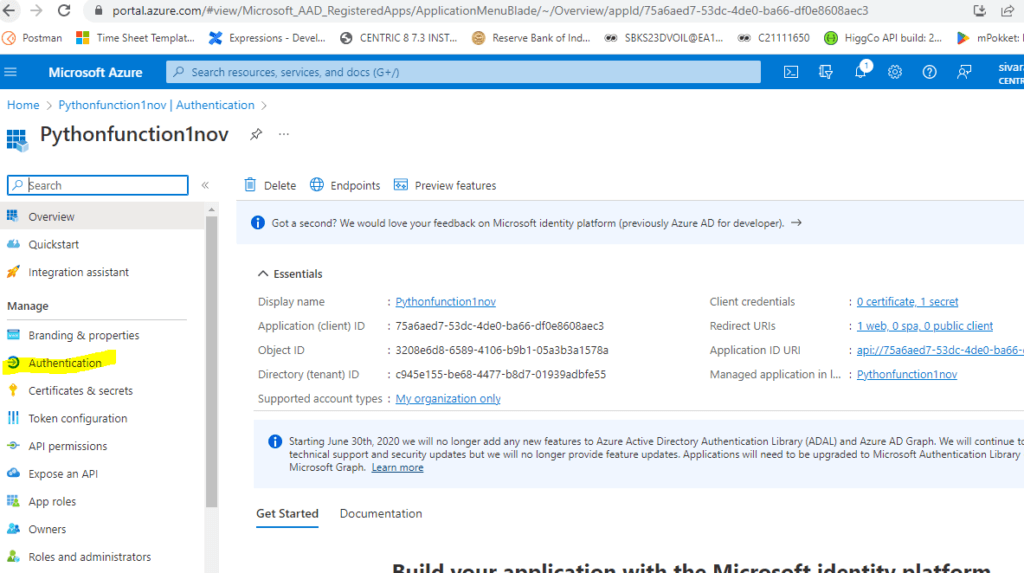This screenshot has height=573, width=1024.
Task: Open the C21111650 bookmark
Action: (x=774, y=38)
